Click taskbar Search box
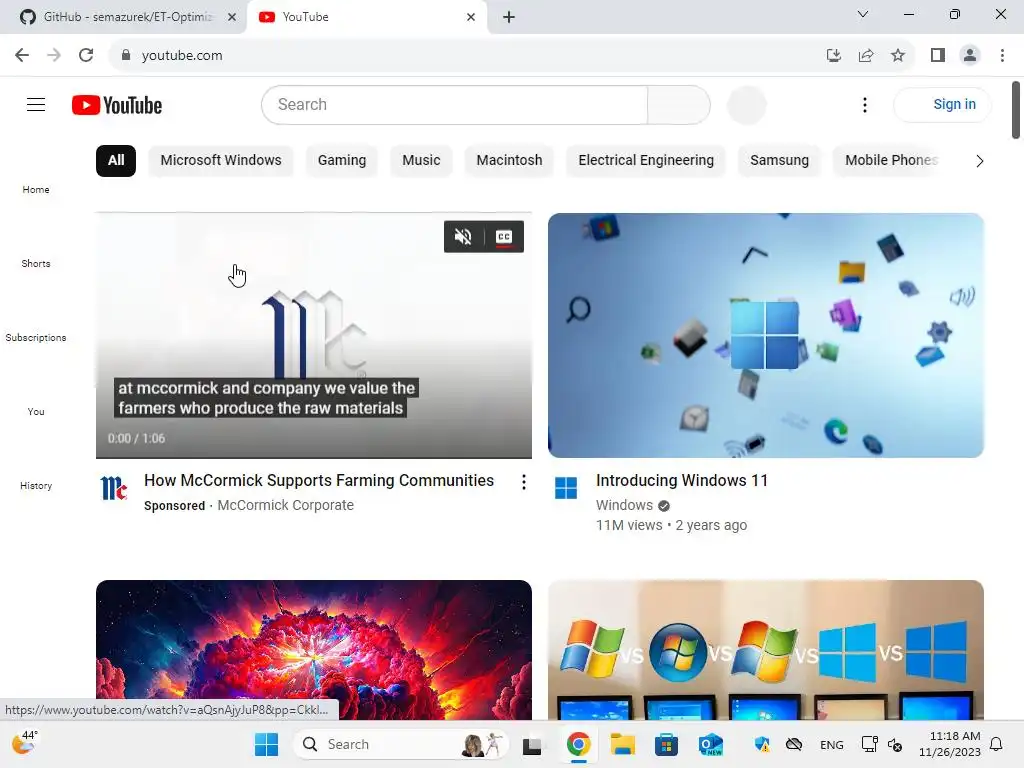This screenshot has height=768, width=1024. coord(402,744)
